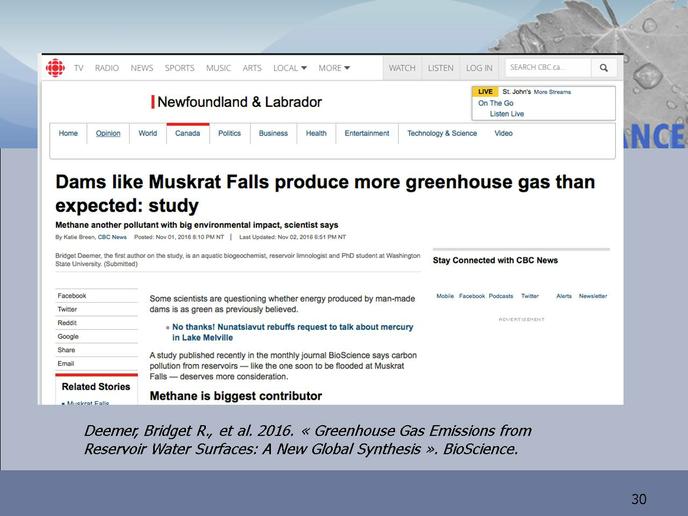Viewport: 688px width, 516px height.
Task: Click Newsletter under Stay Connected
Action: pyautogui.click(x=593, y=296)
